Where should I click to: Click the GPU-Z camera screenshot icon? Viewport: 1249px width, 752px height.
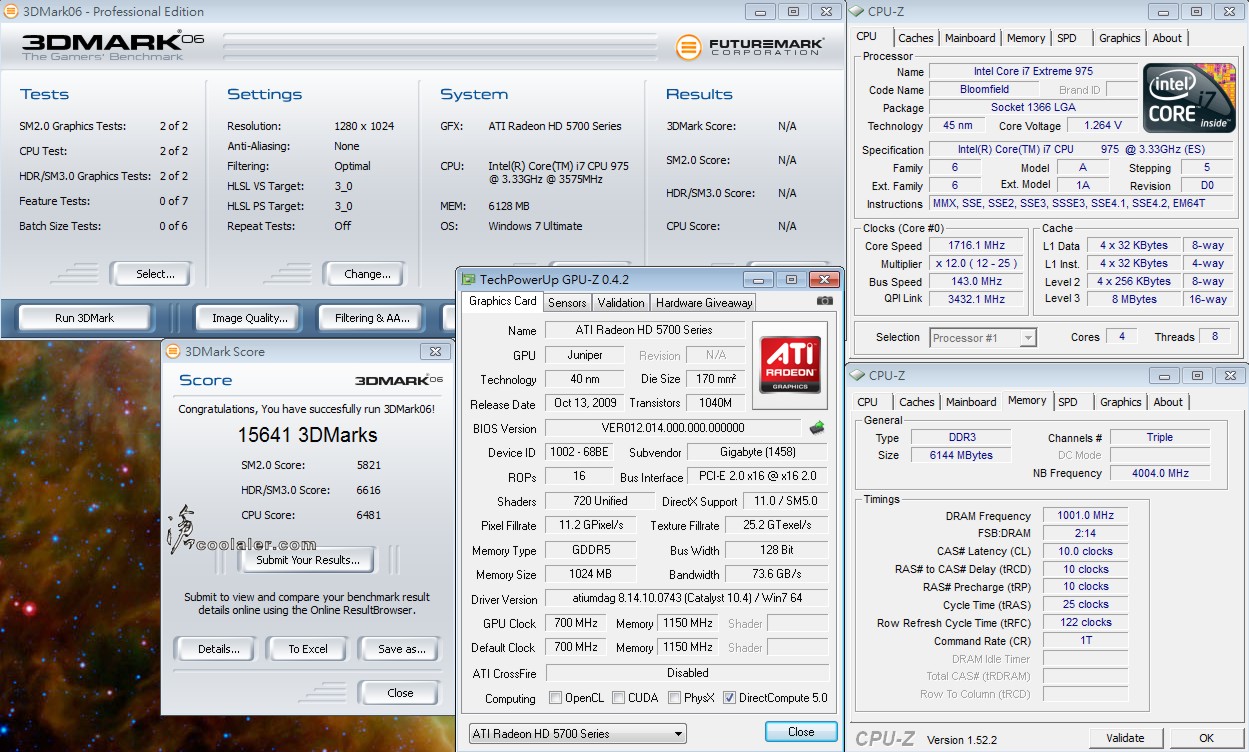point(825,301)
